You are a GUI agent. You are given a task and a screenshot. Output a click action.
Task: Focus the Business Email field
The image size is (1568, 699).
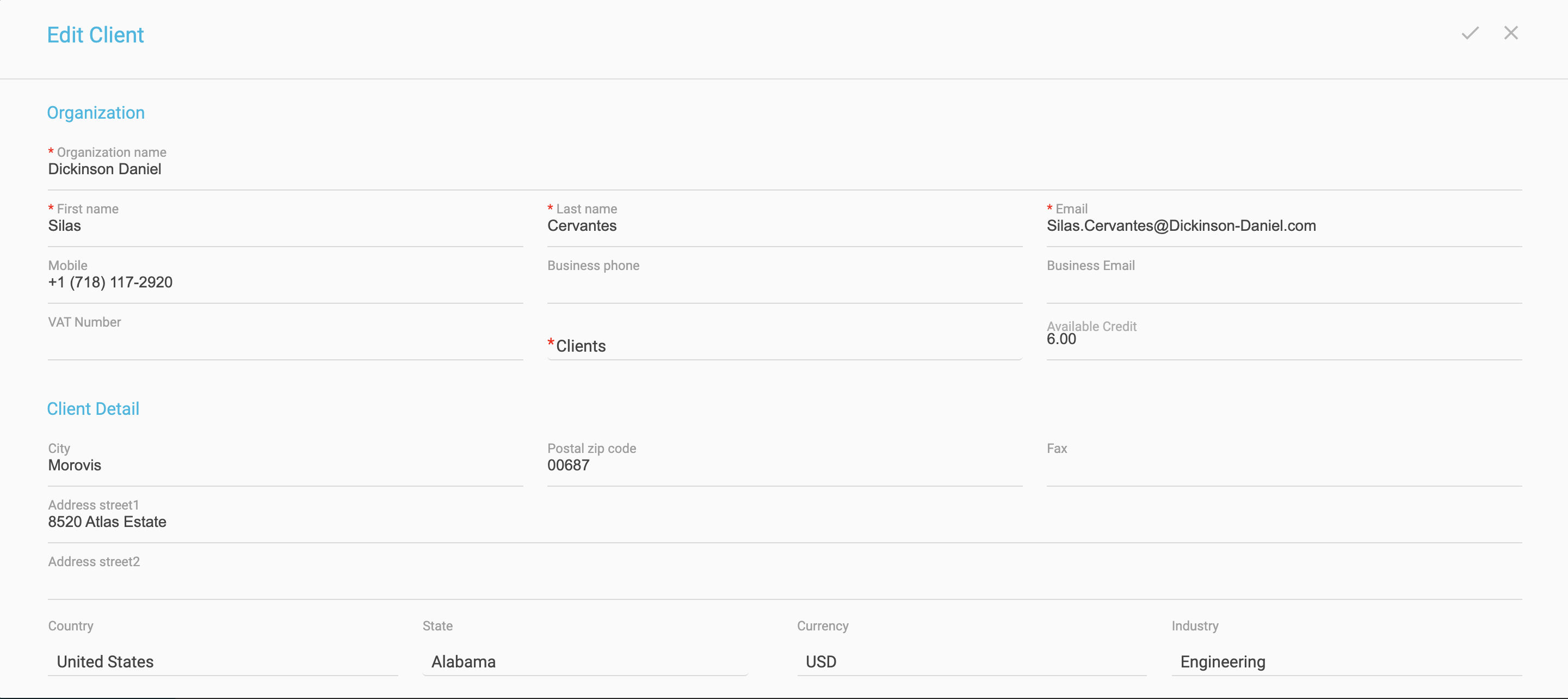(x=1283, y=284)
